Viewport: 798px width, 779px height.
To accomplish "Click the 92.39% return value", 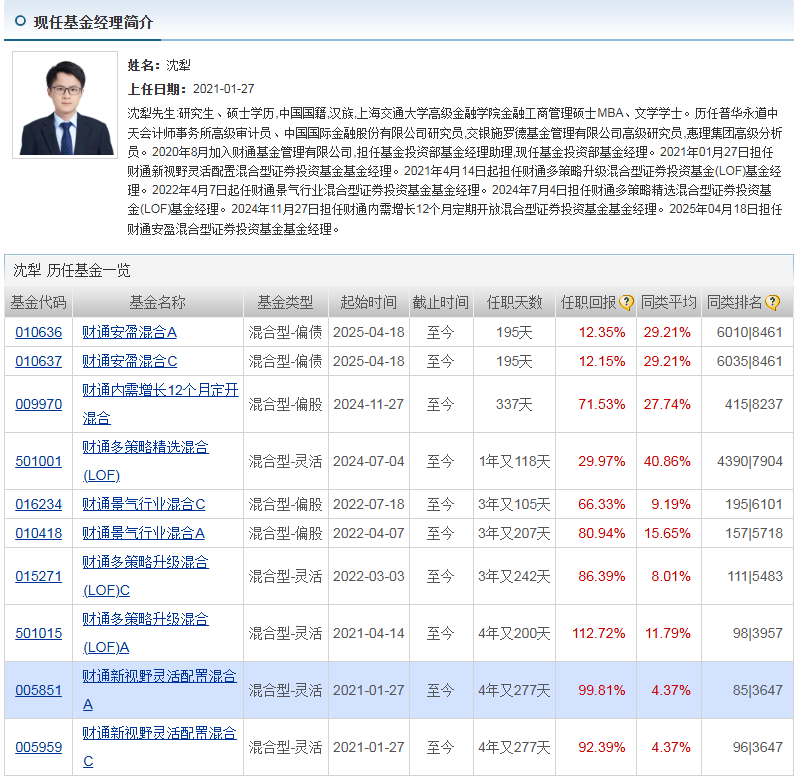I will 602,747.
